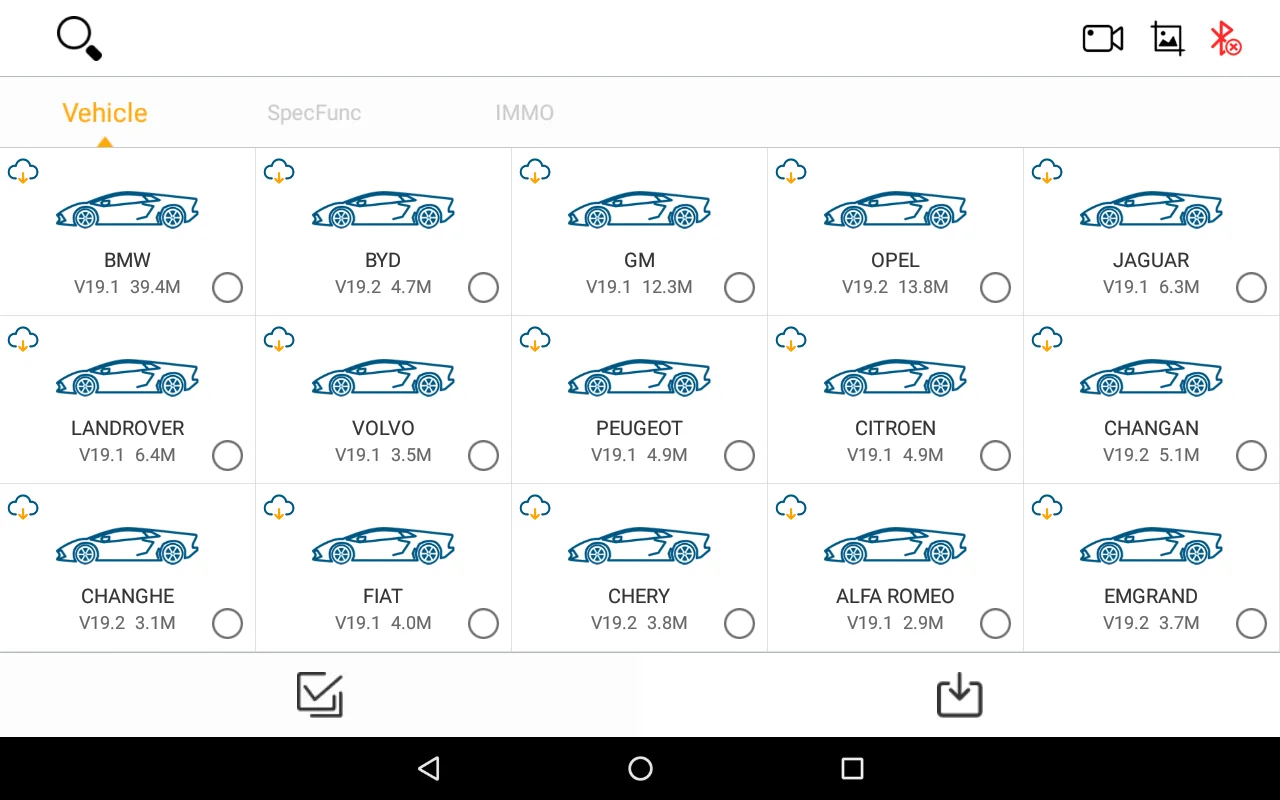Click OPEL's version text V19.2 13.8M
The width and height of the screenshot is (1280, 800).
(x=895, y=287)
